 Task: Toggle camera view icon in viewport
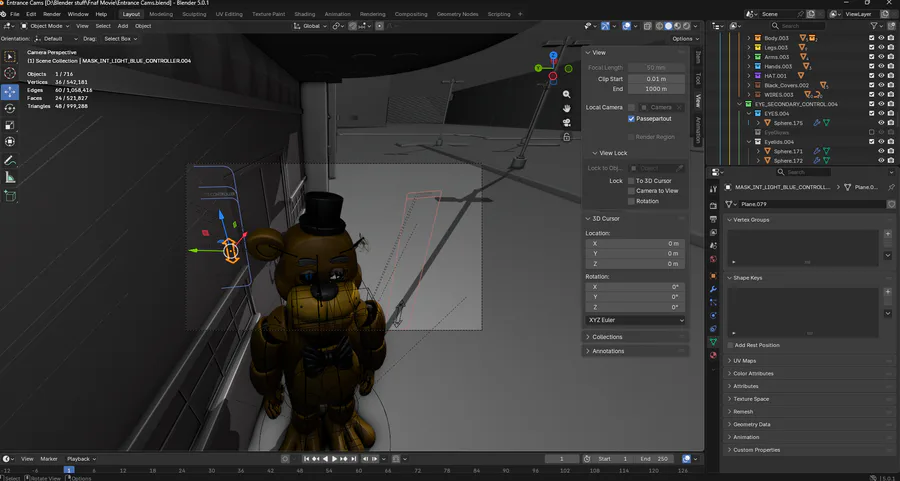tap(567, 122)
